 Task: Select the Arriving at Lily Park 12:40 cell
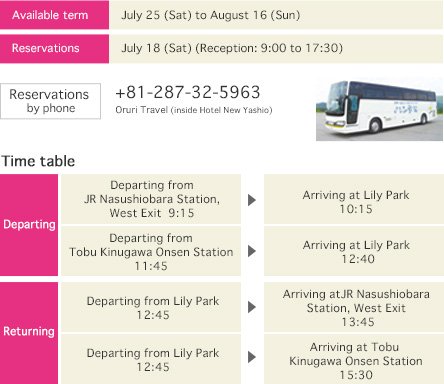354,251
